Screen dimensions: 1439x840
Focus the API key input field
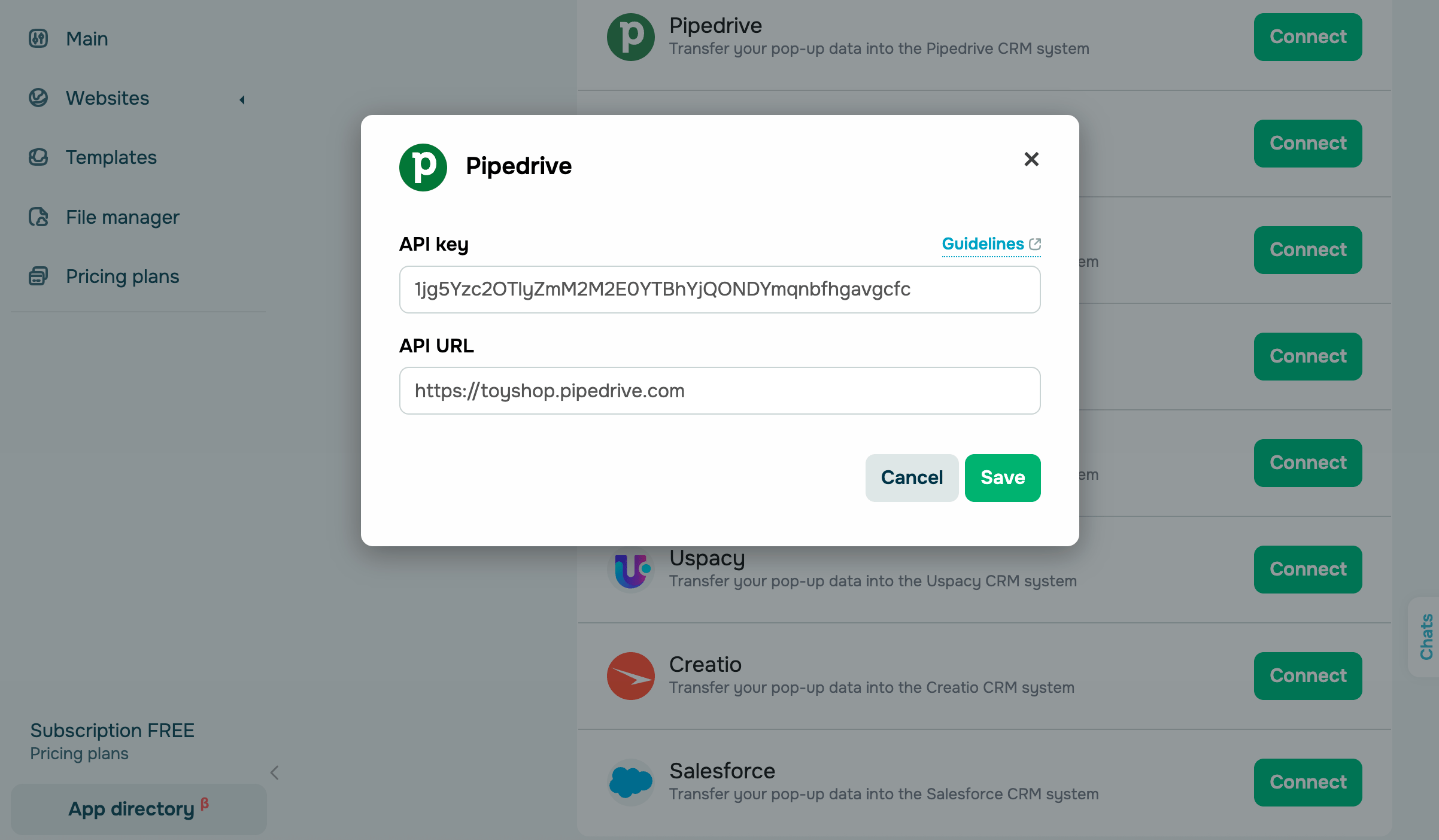click(x=719, y=290)
